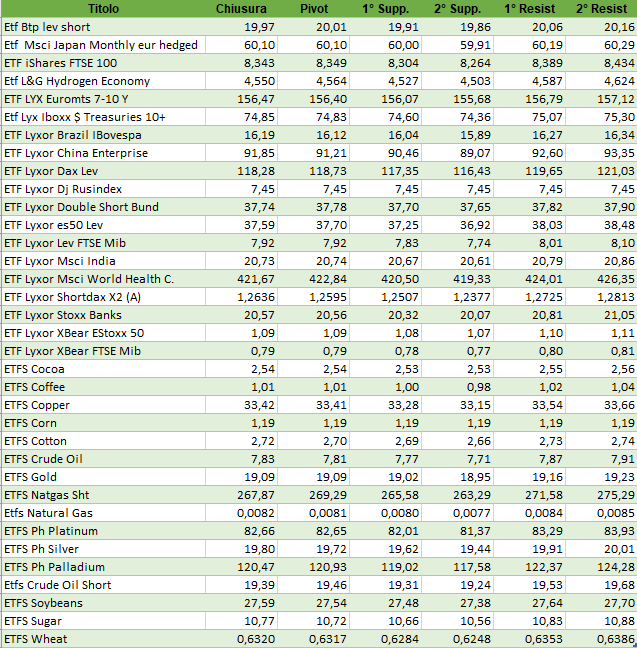637x648 pixels.
Task: Select the Etfs Crude Oil Short cell
Action: [x=103, y=585]
